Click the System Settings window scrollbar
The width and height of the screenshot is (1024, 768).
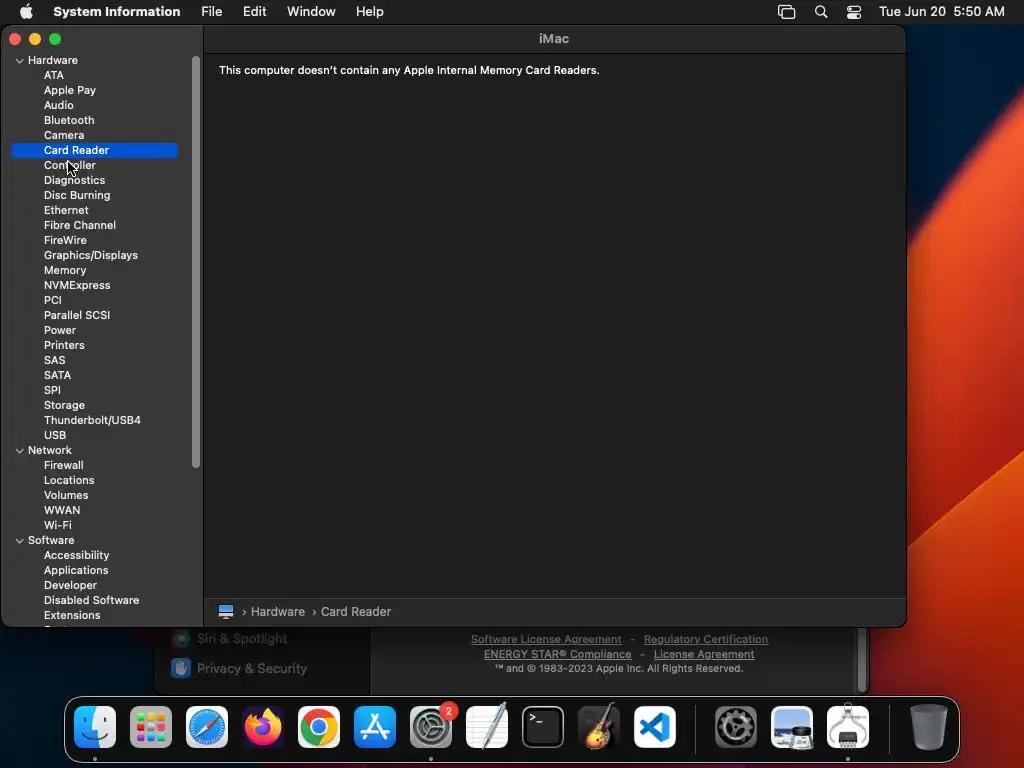(863, 660)
